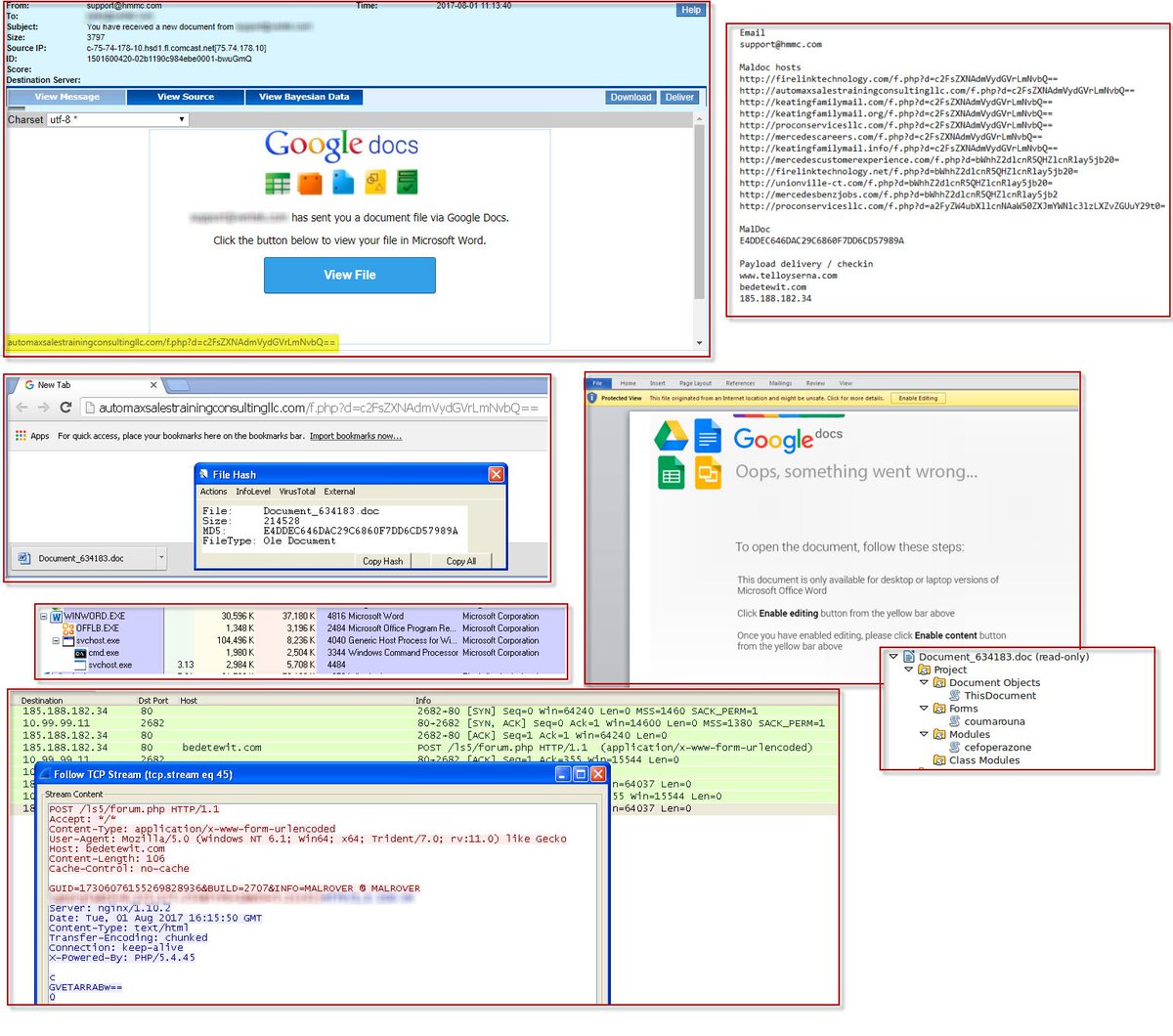This screenshot has width=1173, height=1036.
Task: Click the orange presentation icon in the email
Action: 311,183
